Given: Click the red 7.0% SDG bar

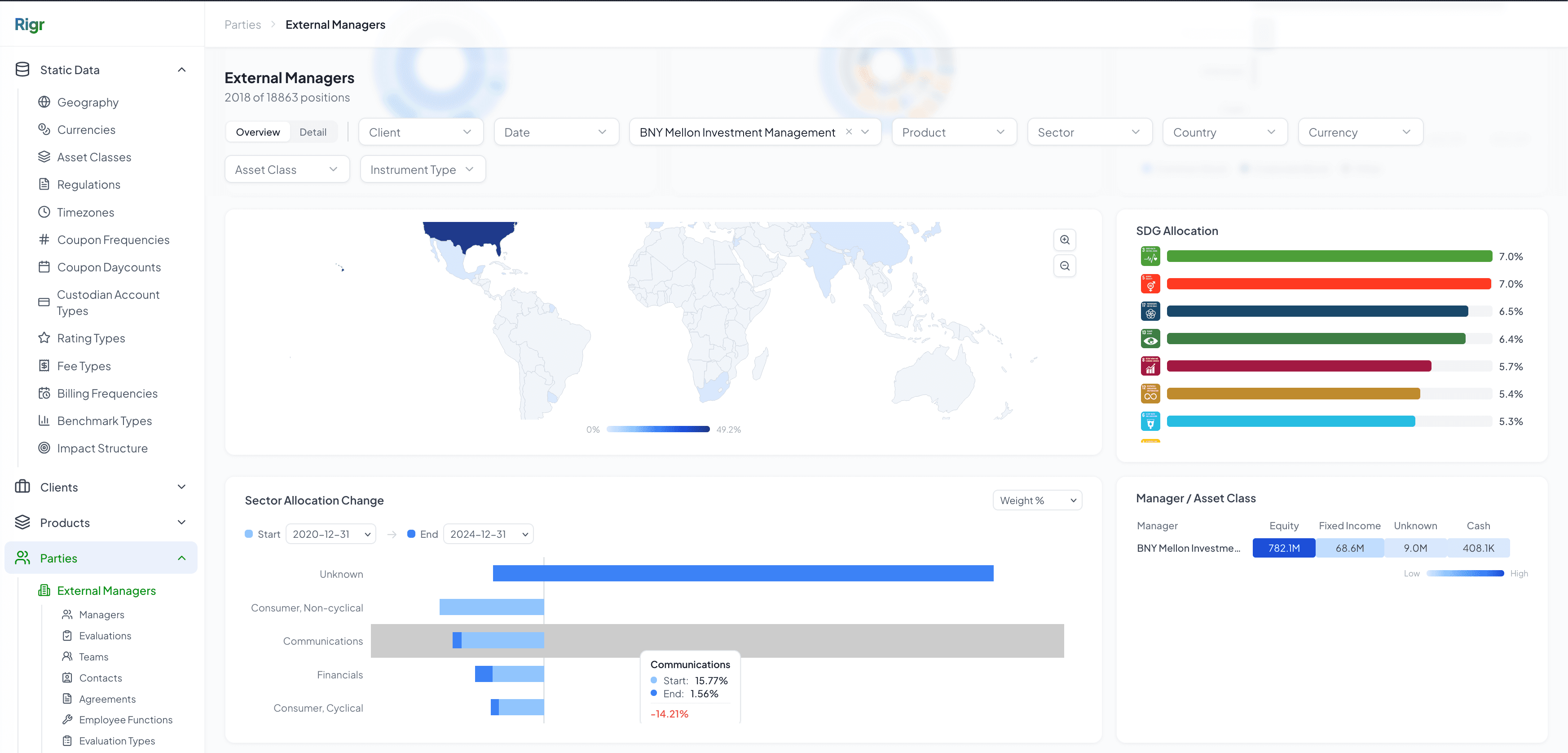Looking at the screenshot, I should [1329, 283].
